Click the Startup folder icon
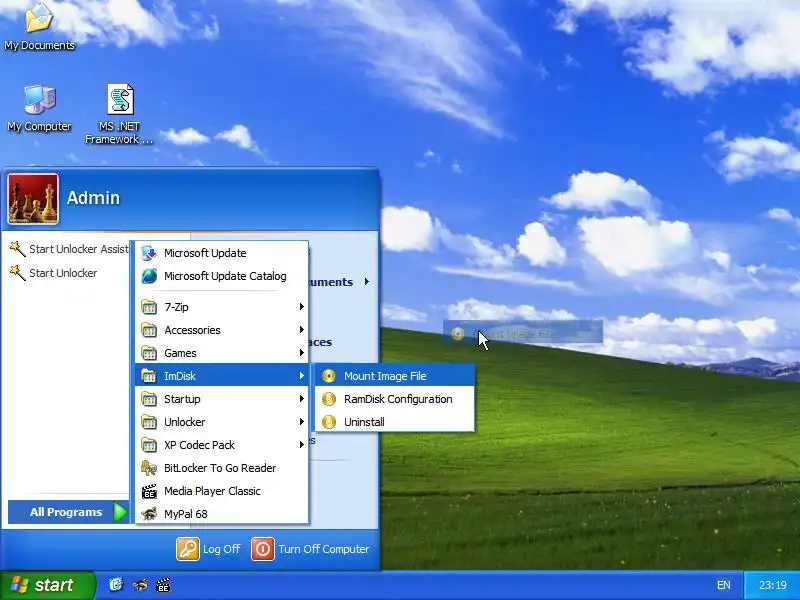 pos(149,398)
